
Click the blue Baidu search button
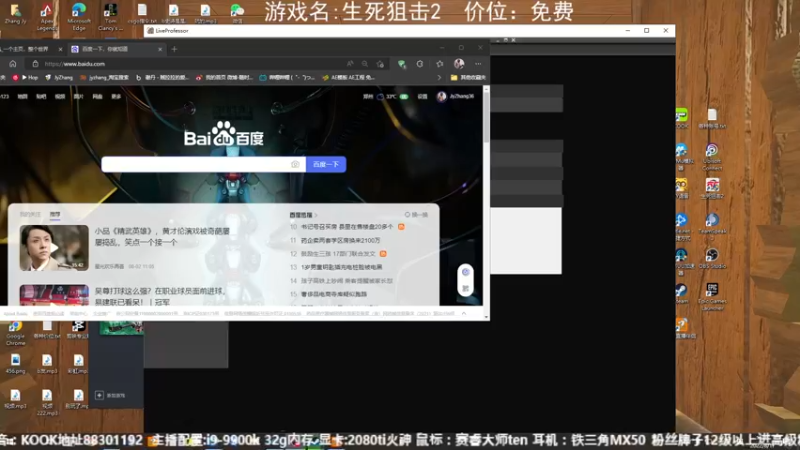click(x=326, y=164)
